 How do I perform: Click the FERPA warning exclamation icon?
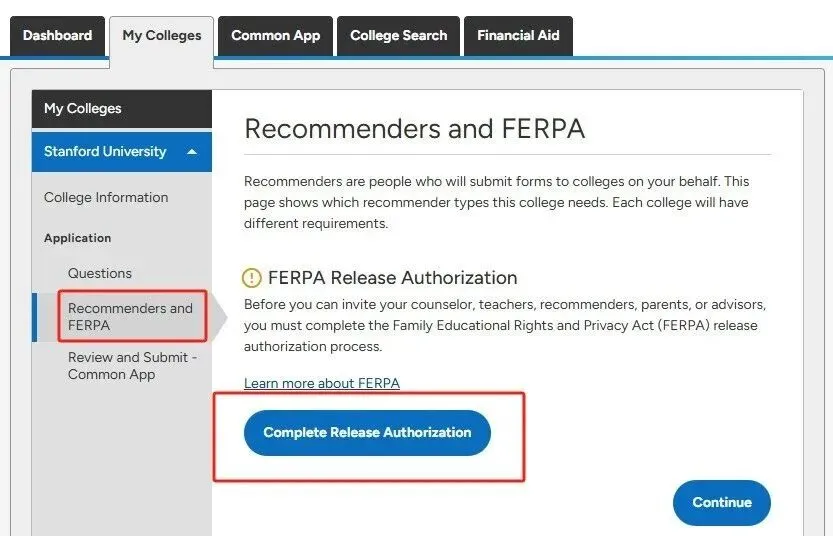click(253, 278)
